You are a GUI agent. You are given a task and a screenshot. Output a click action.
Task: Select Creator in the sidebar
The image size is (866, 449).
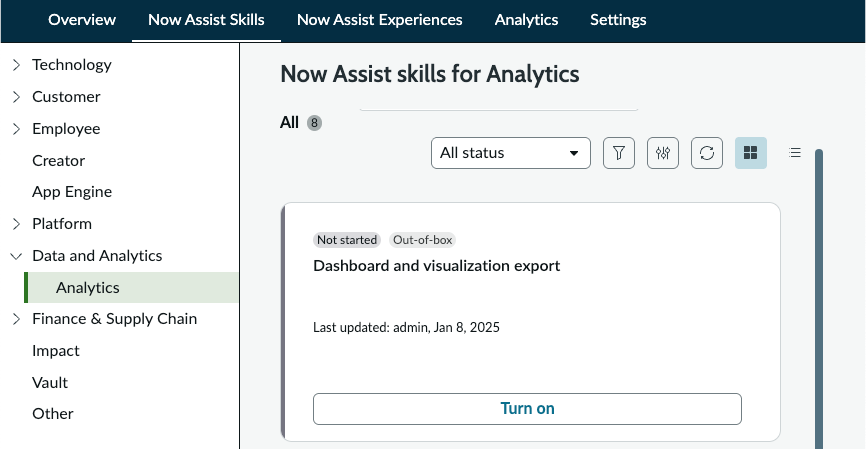pyautogui.click(x=59, y=161)
